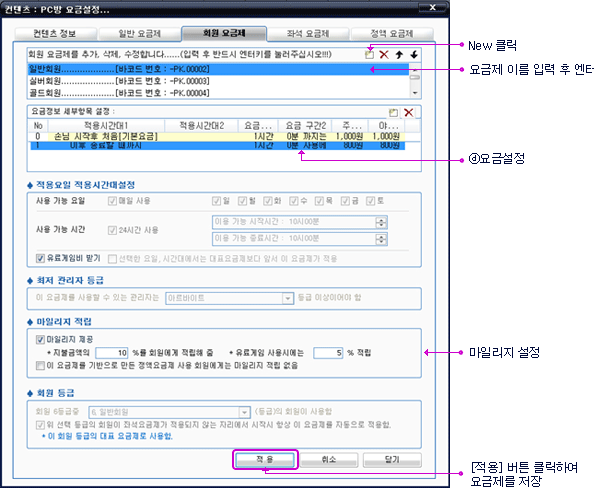Click the 지불금액의 mileage percent input field
The height and width of the screenshot is (488, 594).
pyautogui.click(x=112, y=353)
